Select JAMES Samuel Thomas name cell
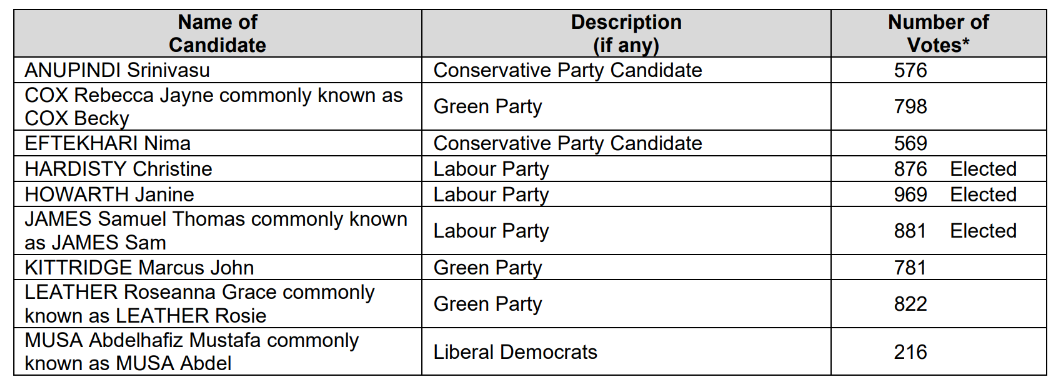The height and width of the screenshot is (378, 1050). point(216,231)
